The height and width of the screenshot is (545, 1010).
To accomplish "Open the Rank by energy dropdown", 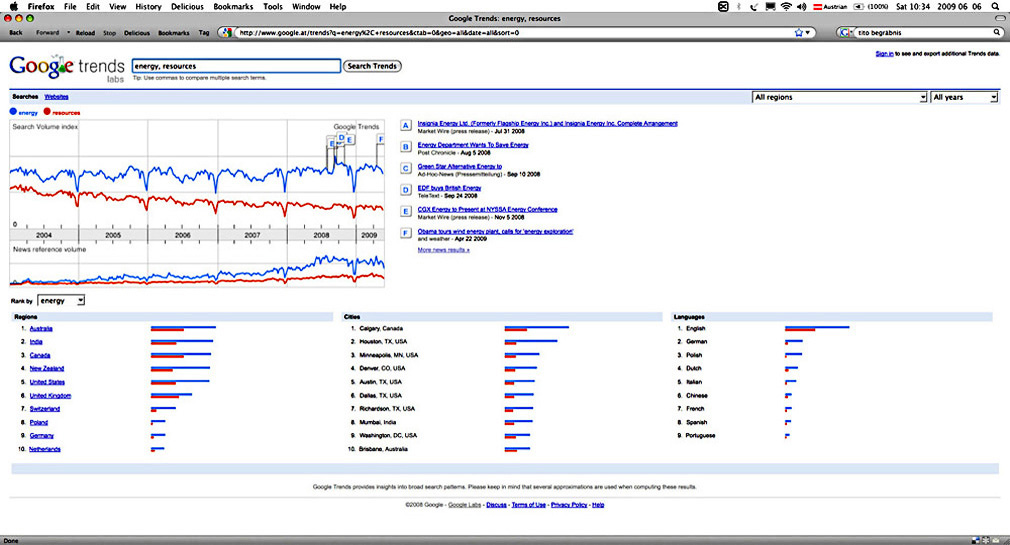I will [61, 300].
